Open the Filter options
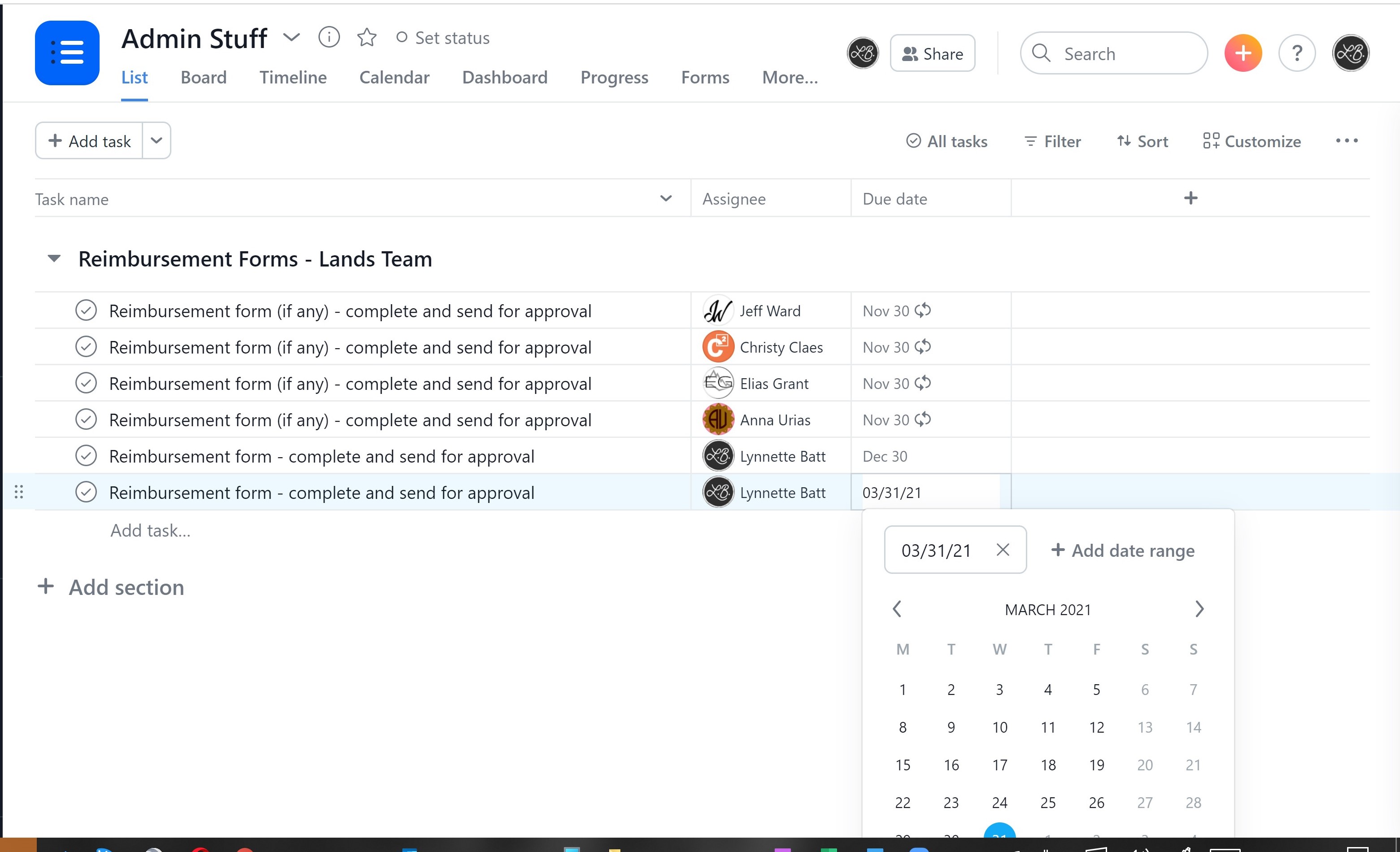Image resolution: width=1400 pixels, height=852 pixels. click(x=1052, y=141)
